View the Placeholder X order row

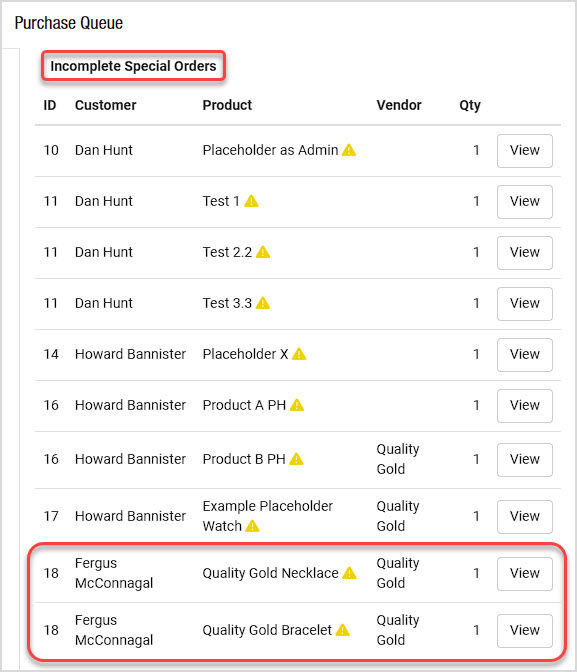pyautogui.click(x=525, y=355)
